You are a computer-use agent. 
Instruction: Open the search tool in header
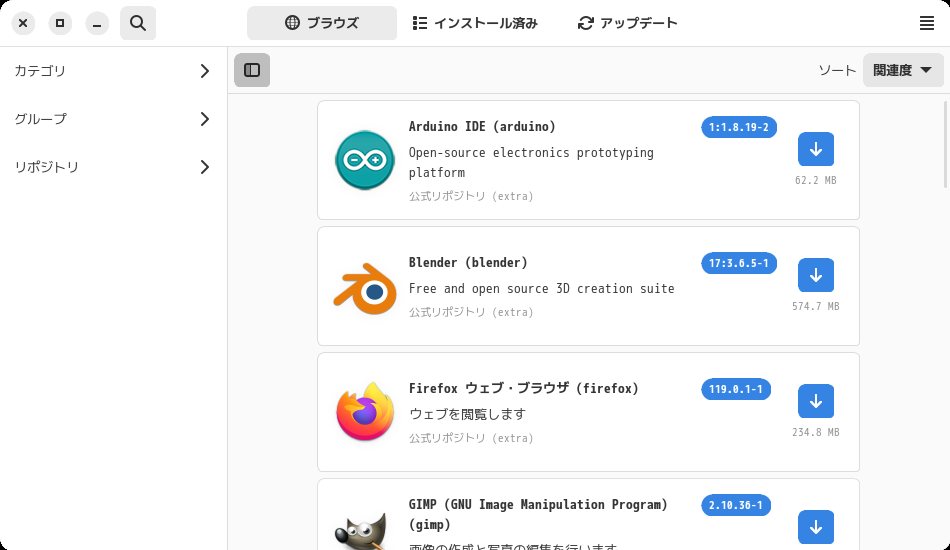pos(138,23)
